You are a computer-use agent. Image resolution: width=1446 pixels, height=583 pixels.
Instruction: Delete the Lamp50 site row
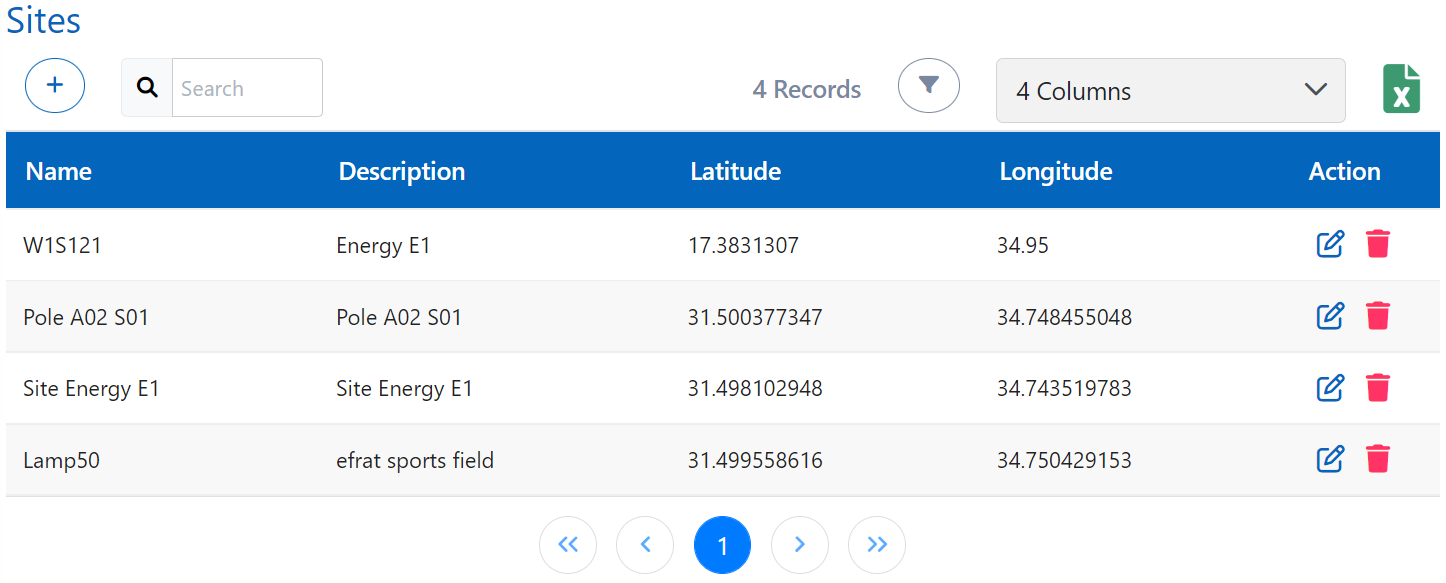coord(1378,459)
